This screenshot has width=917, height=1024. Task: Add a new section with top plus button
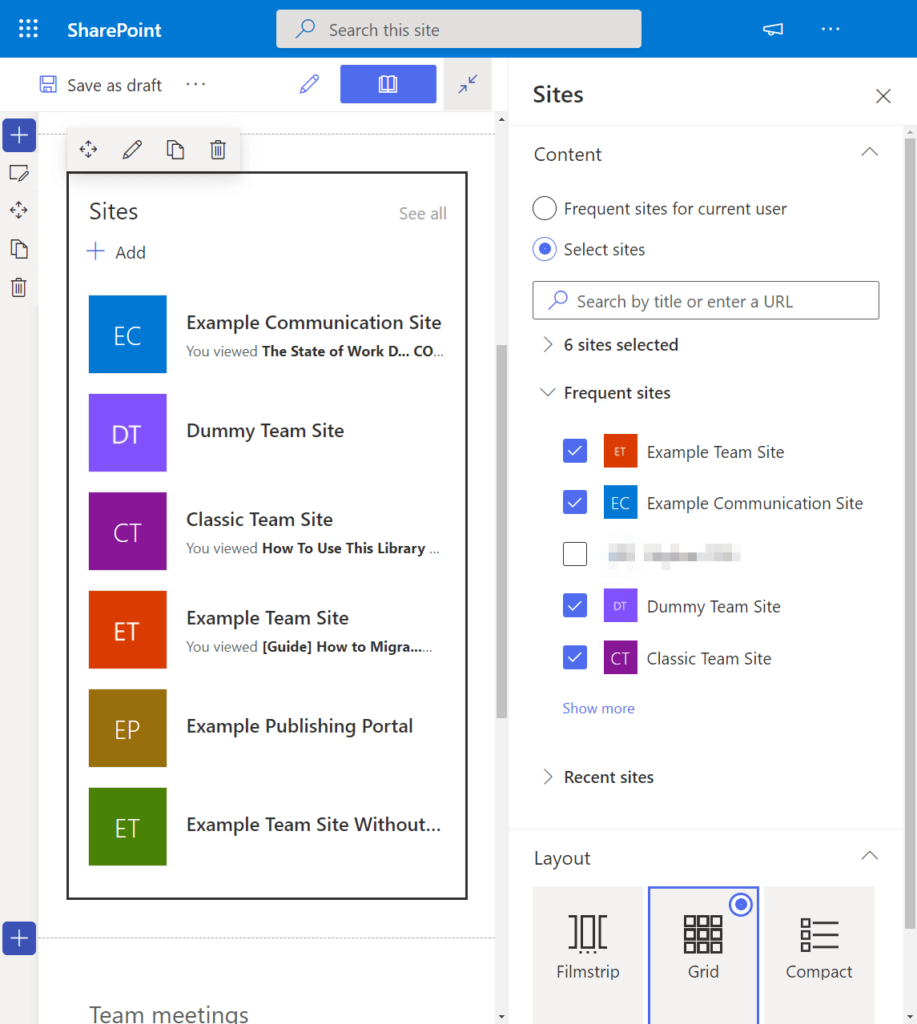click(19, 135)
